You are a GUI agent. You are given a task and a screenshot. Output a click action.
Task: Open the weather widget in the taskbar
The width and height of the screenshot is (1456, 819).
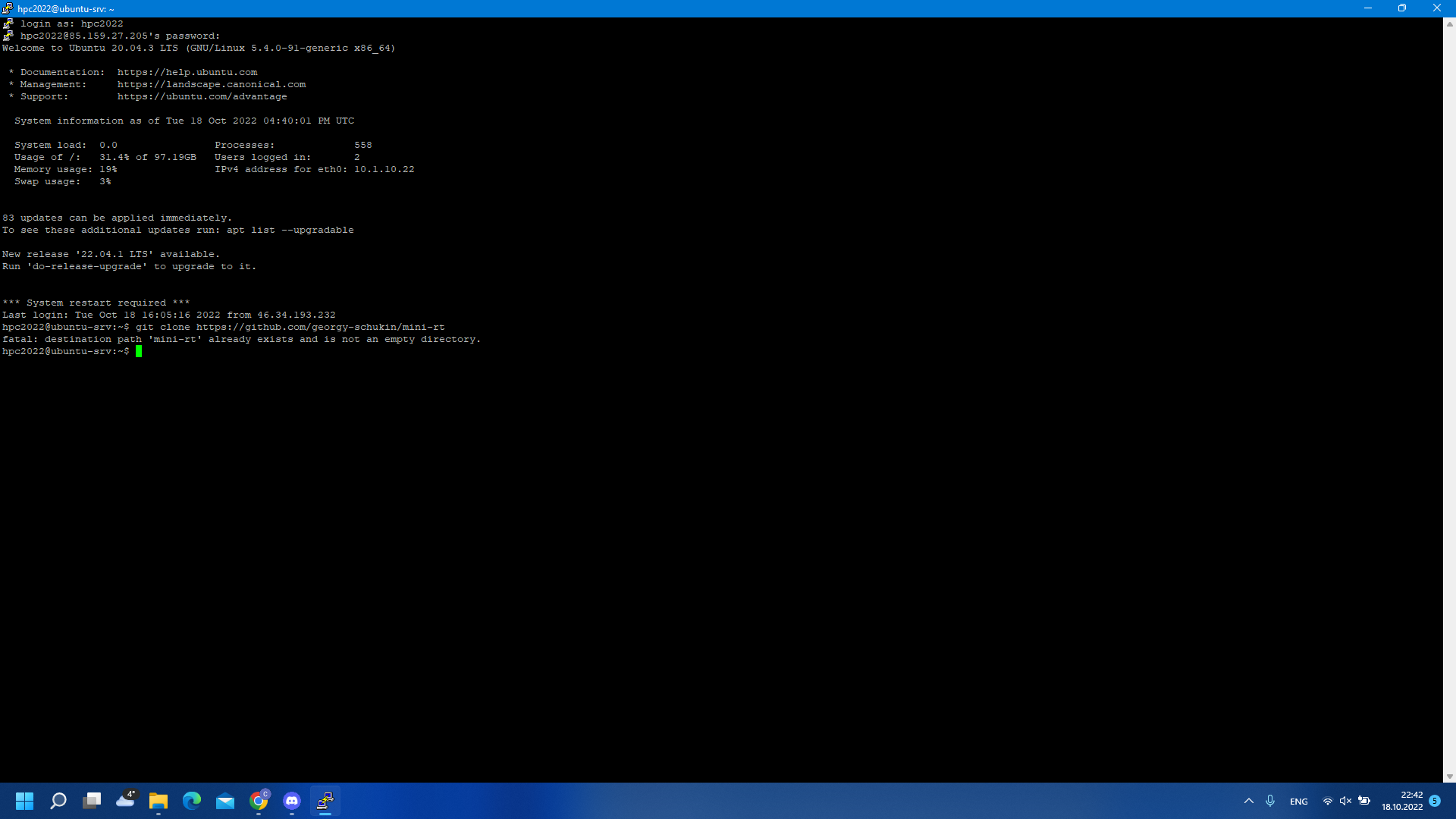pos(125,800)
